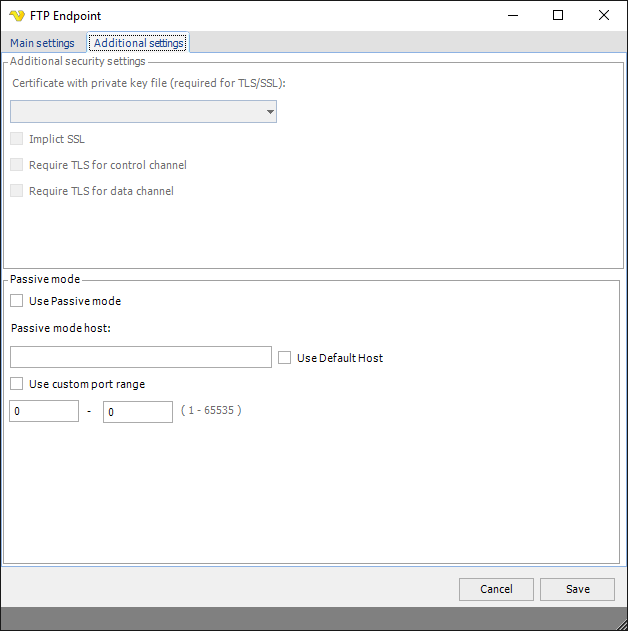Open the certificate with private key dropdown
The width and height of the screenshot is (628, 631).
coord(270,112)
